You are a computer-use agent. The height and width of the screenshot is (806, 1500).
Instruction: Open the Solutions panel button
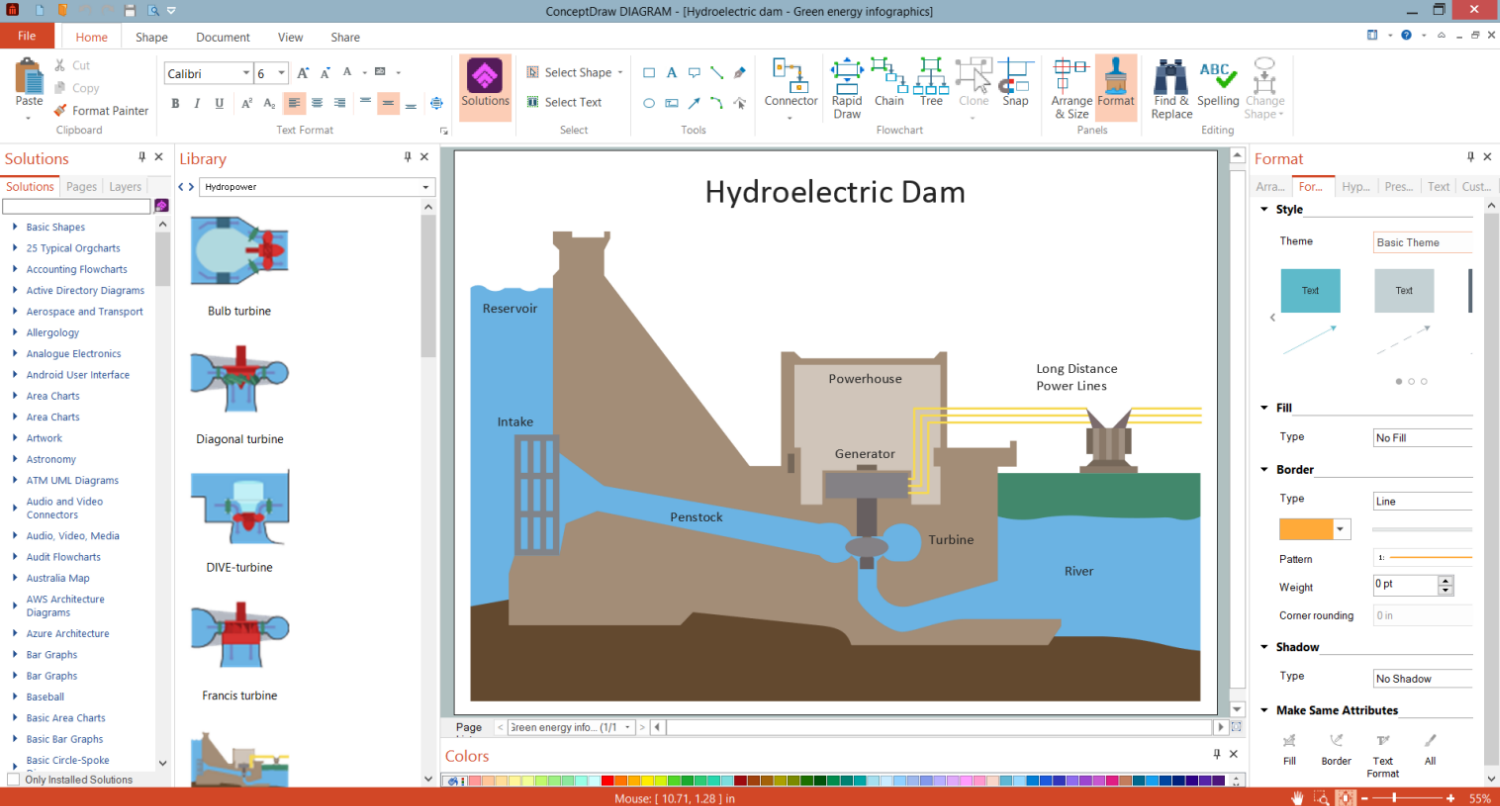tap(485, 87)
